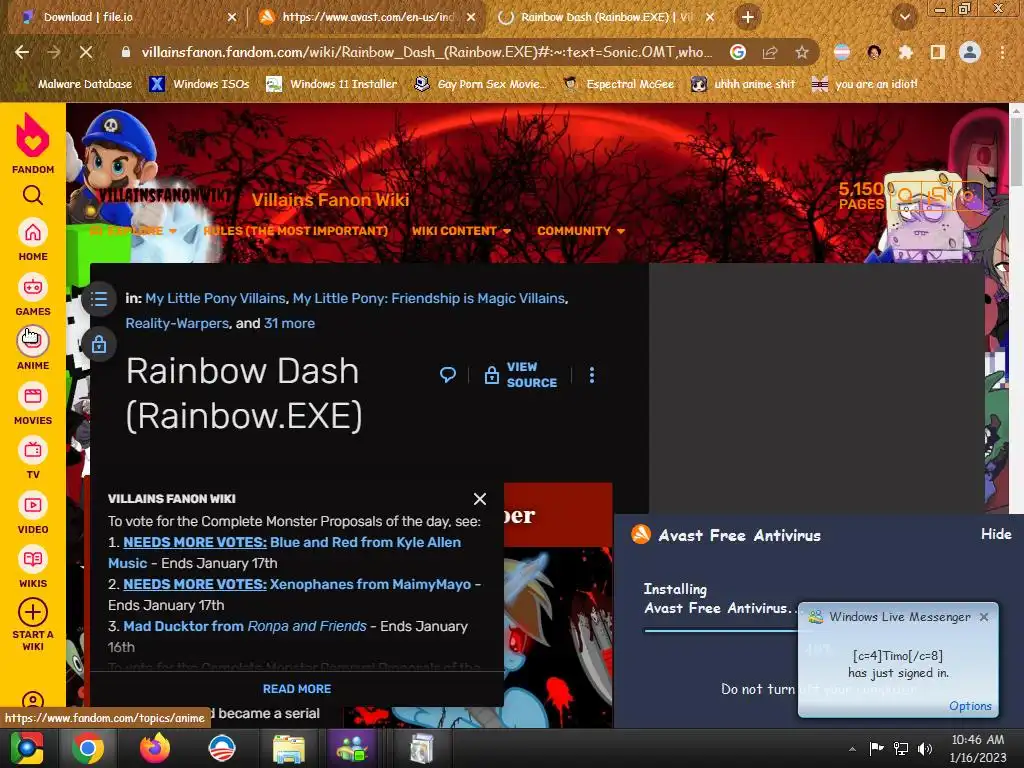Screen dimensions: 1024x768
Task: Click Avast installation progress bar
Action: pos(720,630)
